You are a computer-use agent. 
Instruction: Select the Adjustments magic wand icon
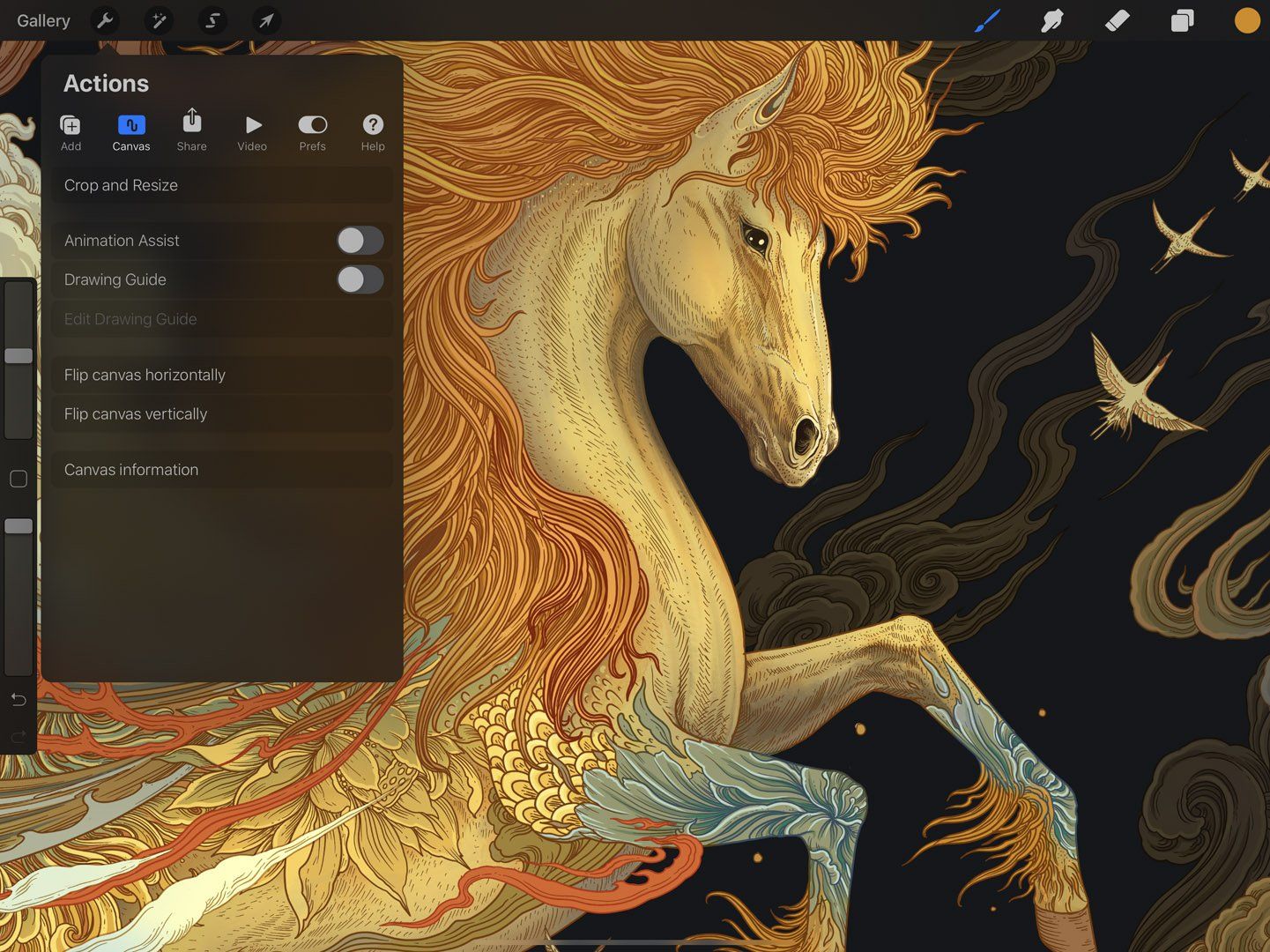tap(159, 20)
